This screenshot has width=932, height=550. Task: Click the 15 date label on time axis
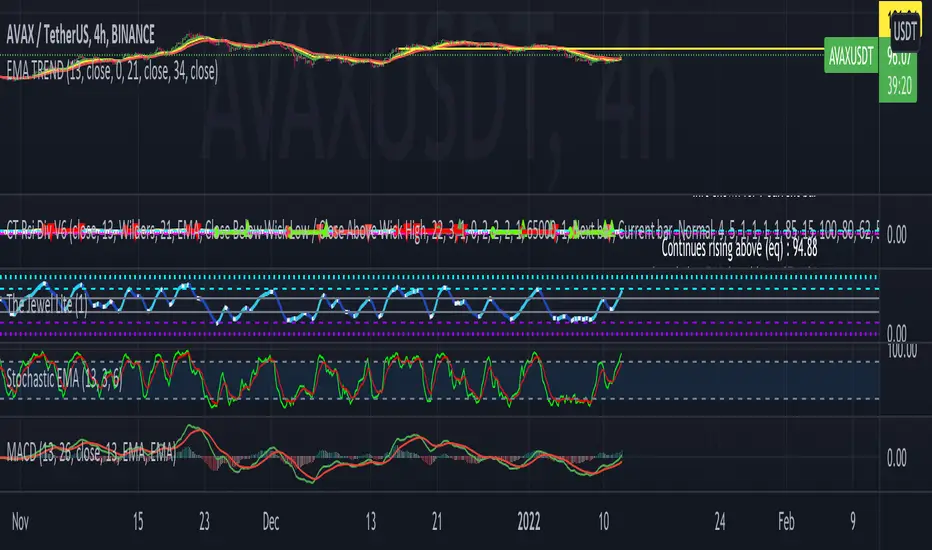point(138,522)
